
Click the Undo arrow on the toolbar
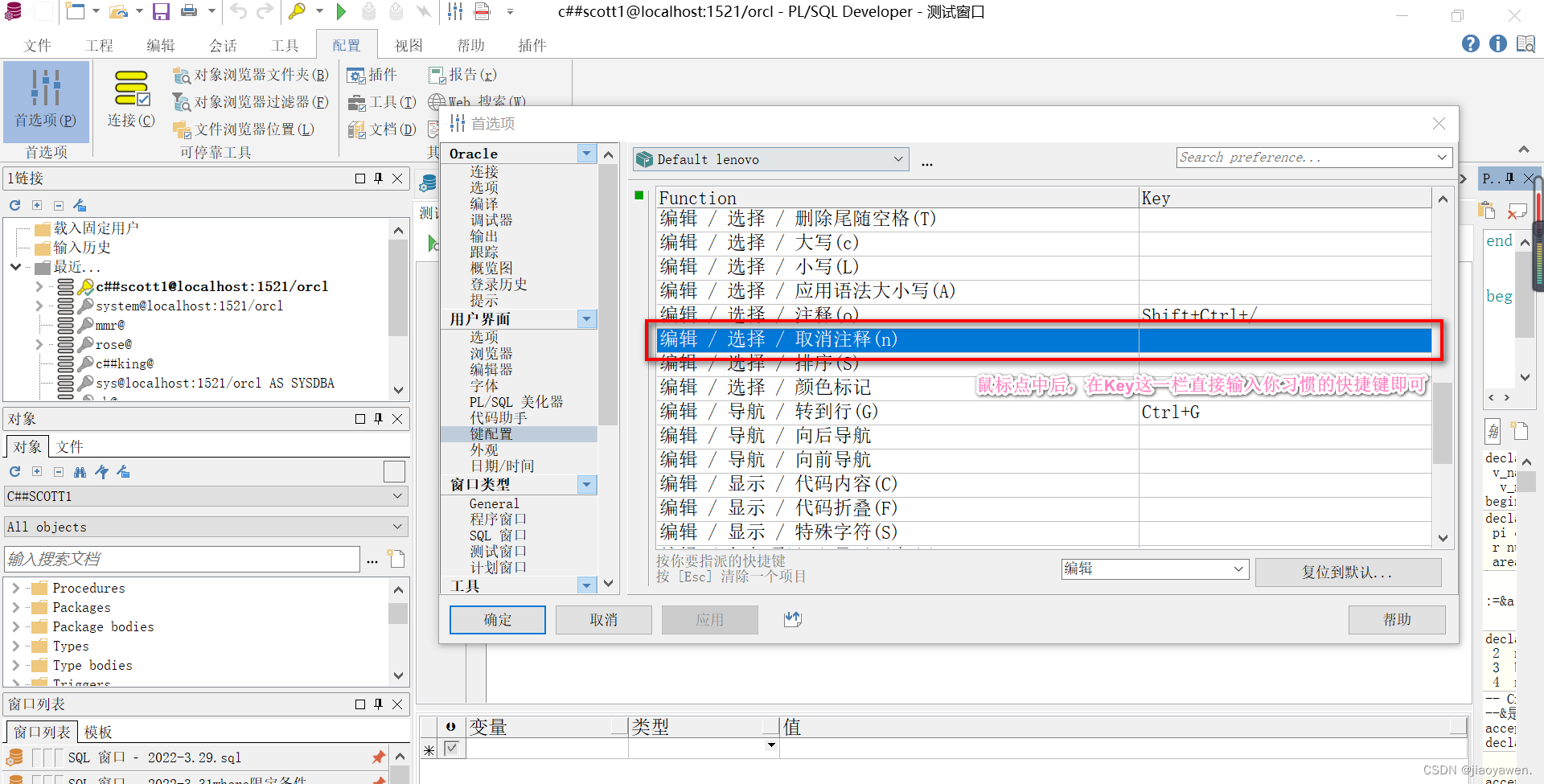(x=236, y=11)
